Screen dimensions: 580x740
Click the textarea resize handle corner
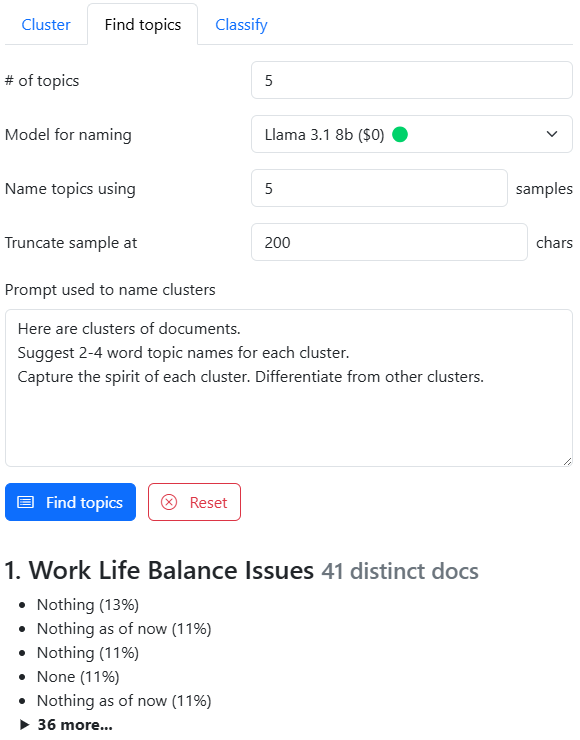(567, 462)
